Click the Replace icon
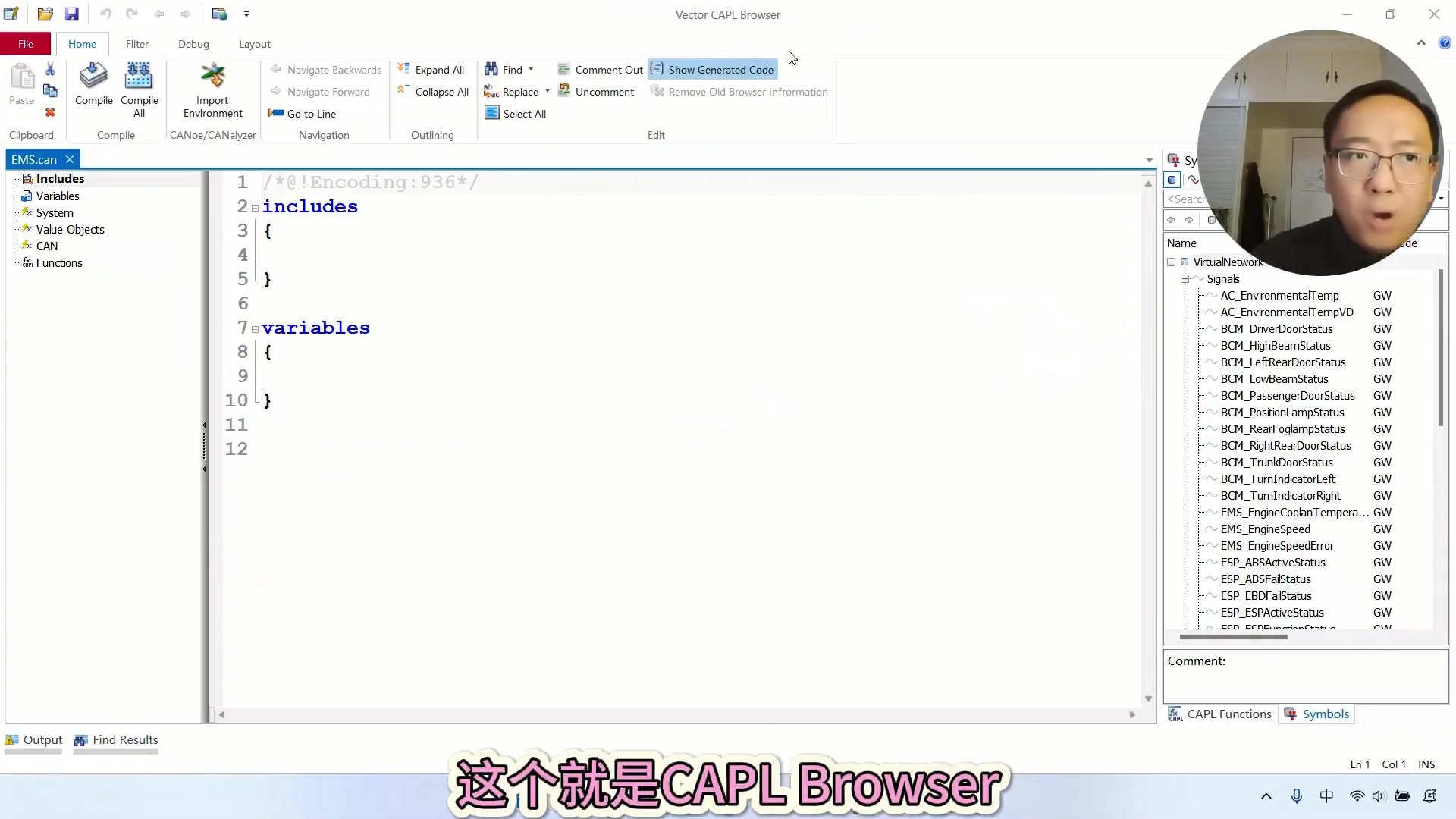This screenshot has width=1456, height=819. [x=491, y=92]
